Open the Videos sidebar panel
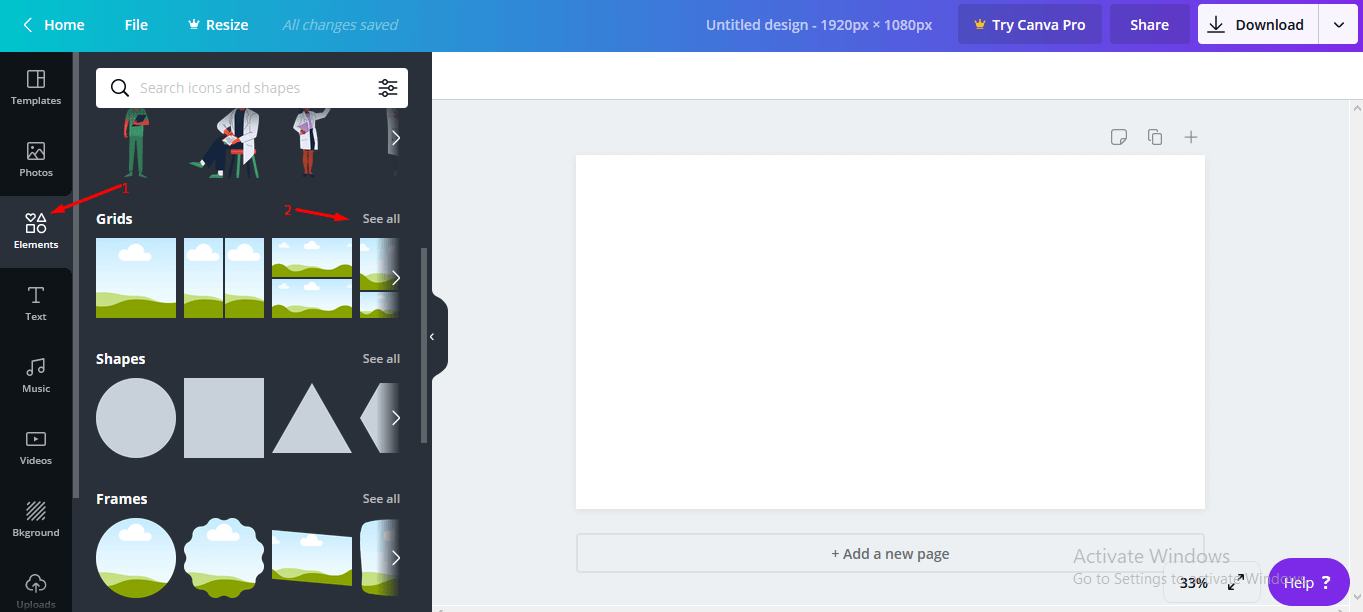This screenshot has width=1363, height=612. tap(36, 448)
